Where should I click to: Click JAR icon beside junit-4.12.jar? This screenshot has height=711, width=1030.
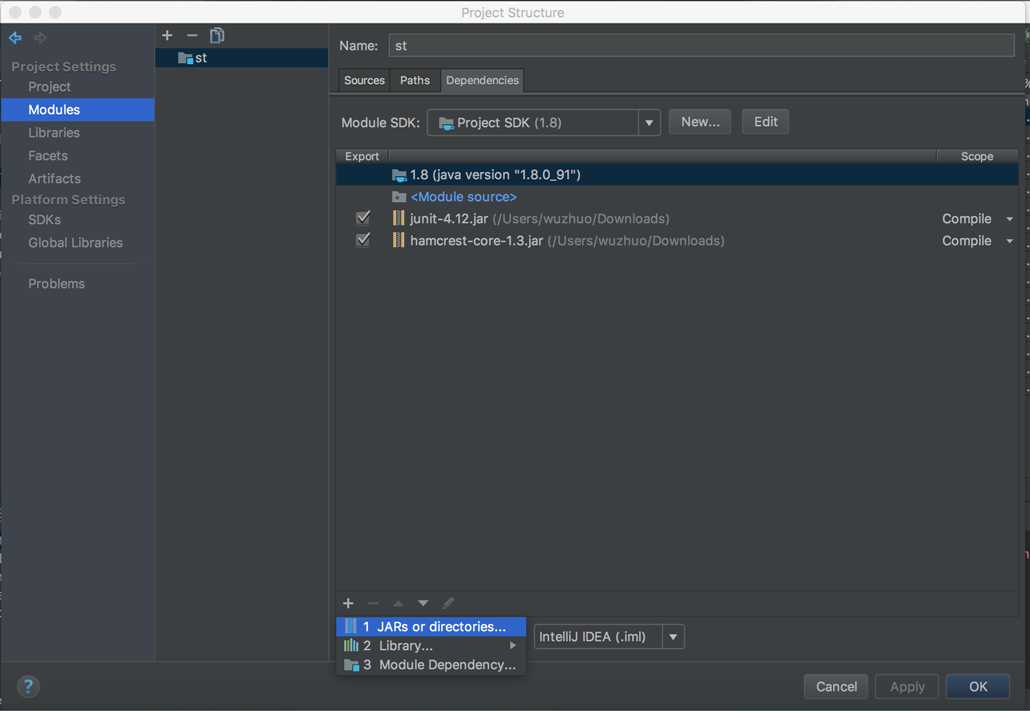pos(398,218)
